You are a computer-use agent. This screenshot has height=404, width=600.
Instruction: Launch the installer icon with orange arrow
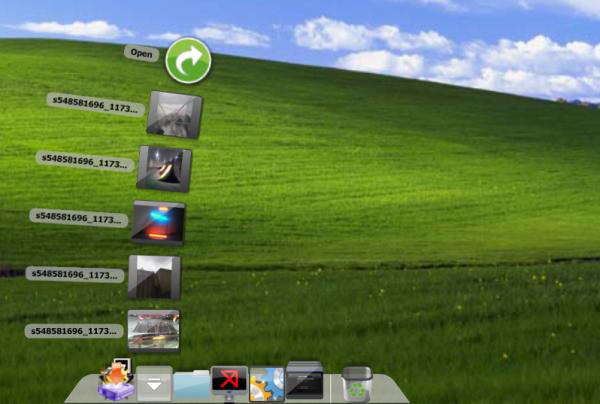pyautogui.click(x=115, y=382)
